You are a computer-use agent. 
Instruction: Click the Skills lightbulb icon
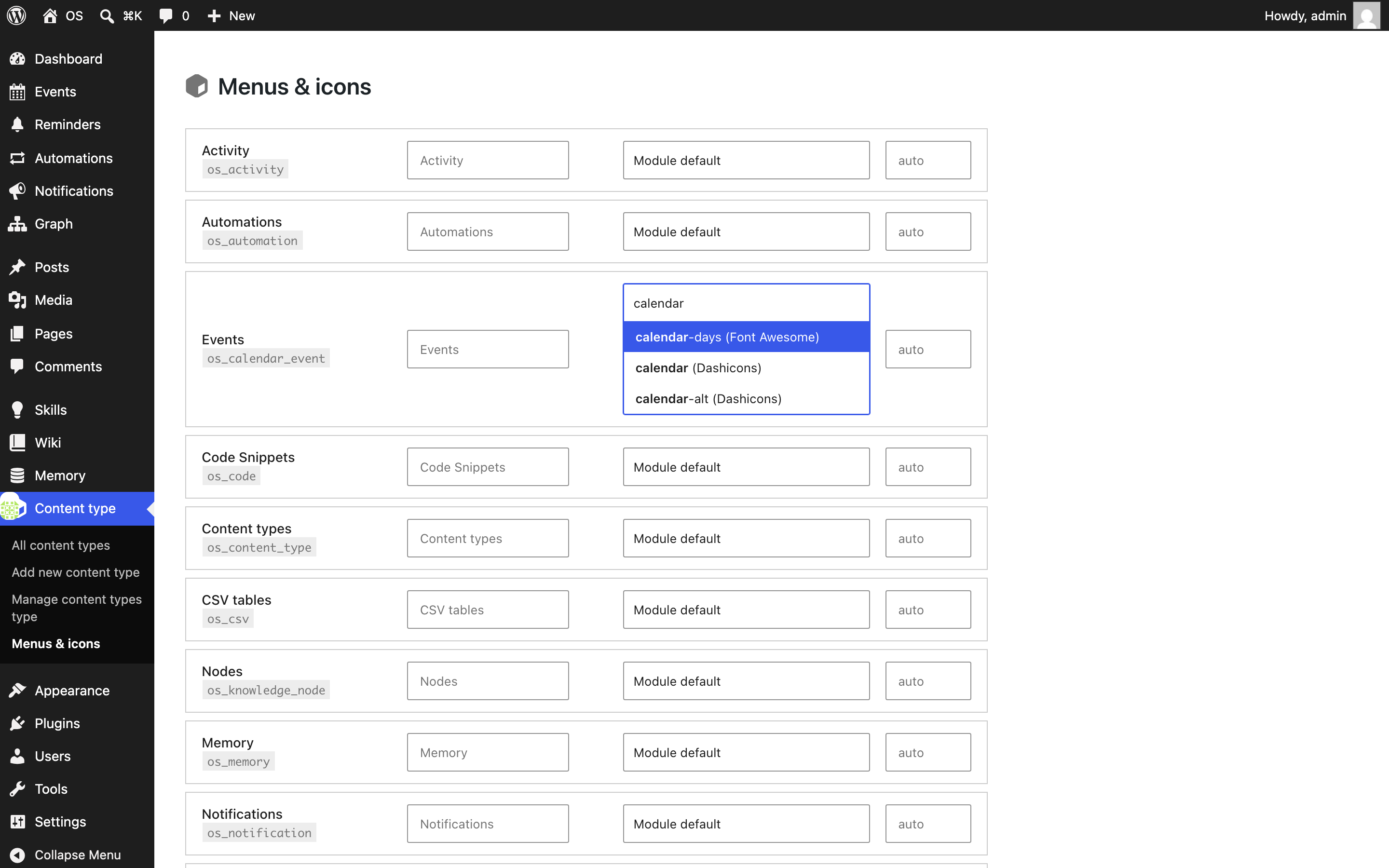[17, 410]
